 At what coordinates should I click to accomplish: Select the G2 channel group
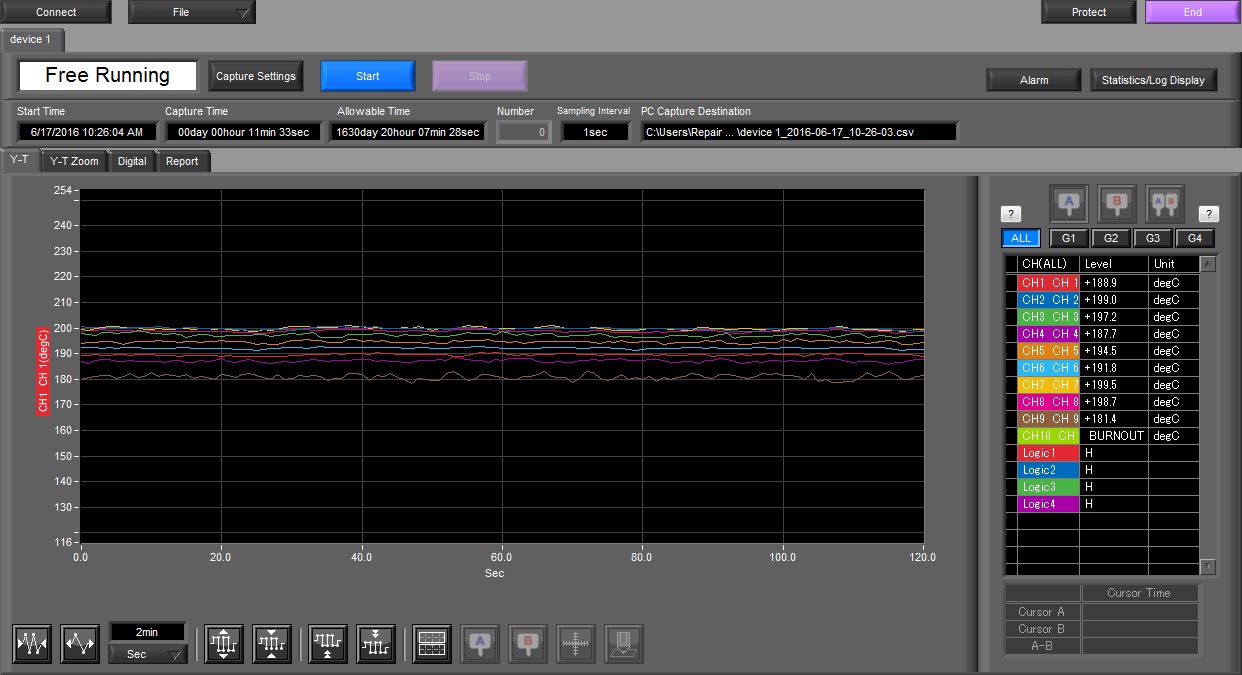pyautogui.click(x=1110, y=238)
